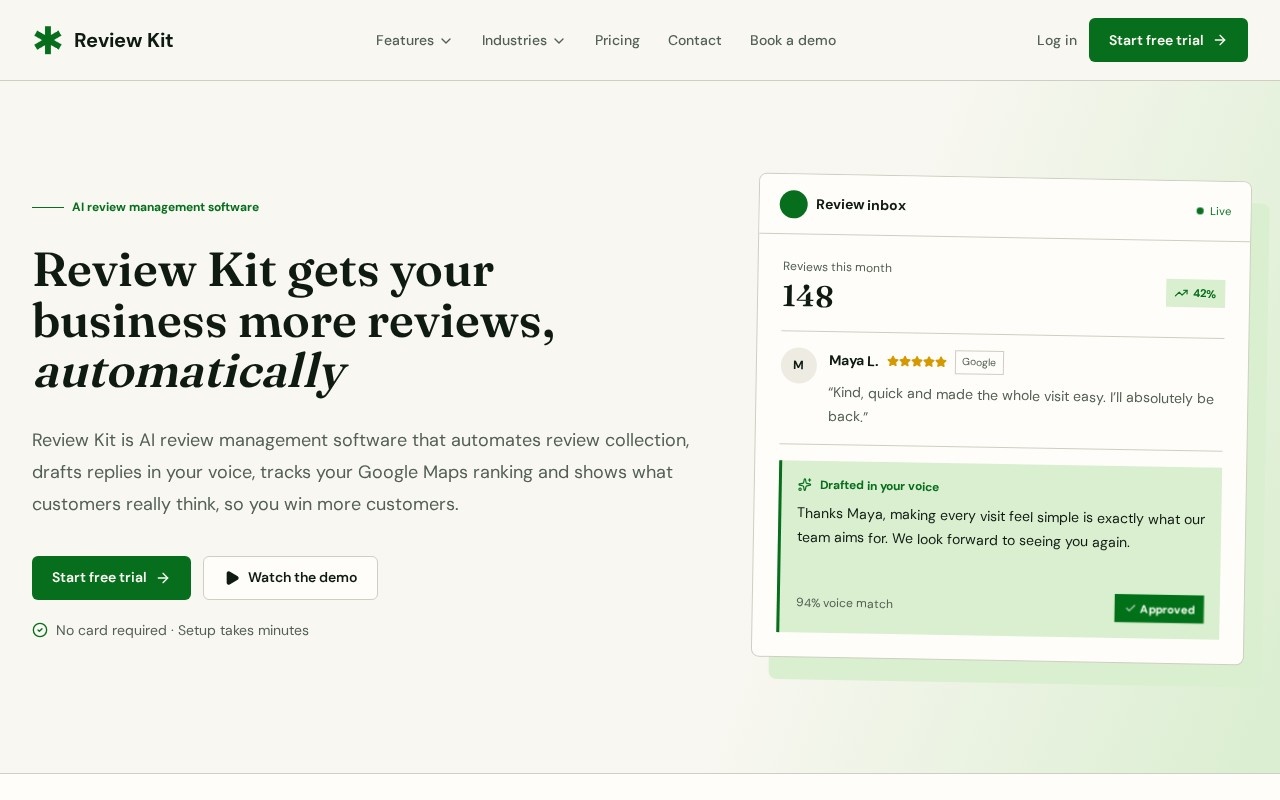
Task: Click the green Live status dot
Action: click(x=1200, y=211)
